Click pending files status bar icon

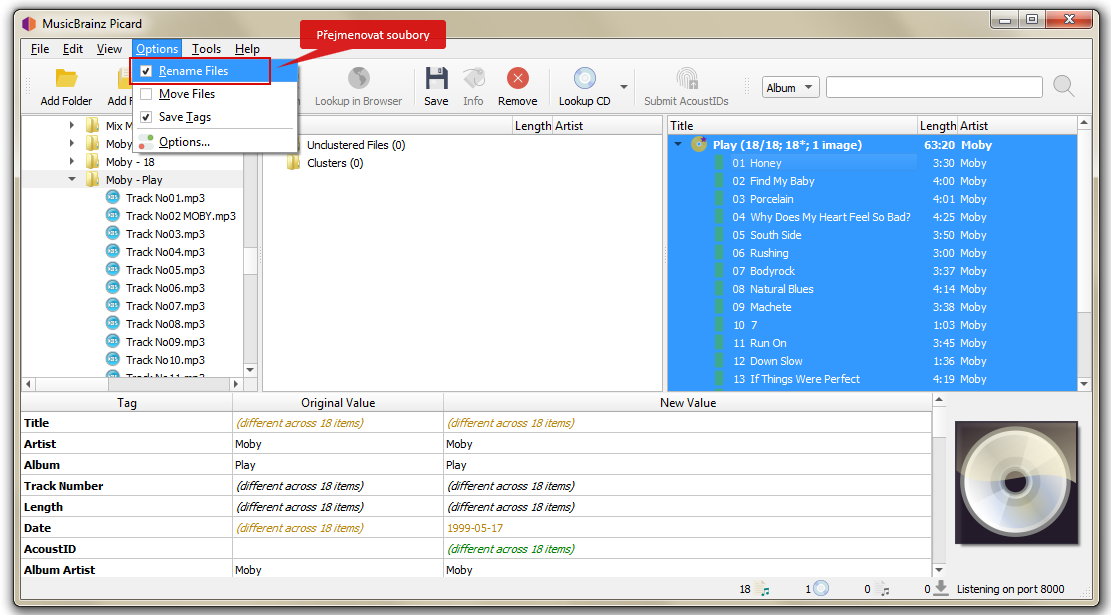pyautogui.click(x=882, y=589)
